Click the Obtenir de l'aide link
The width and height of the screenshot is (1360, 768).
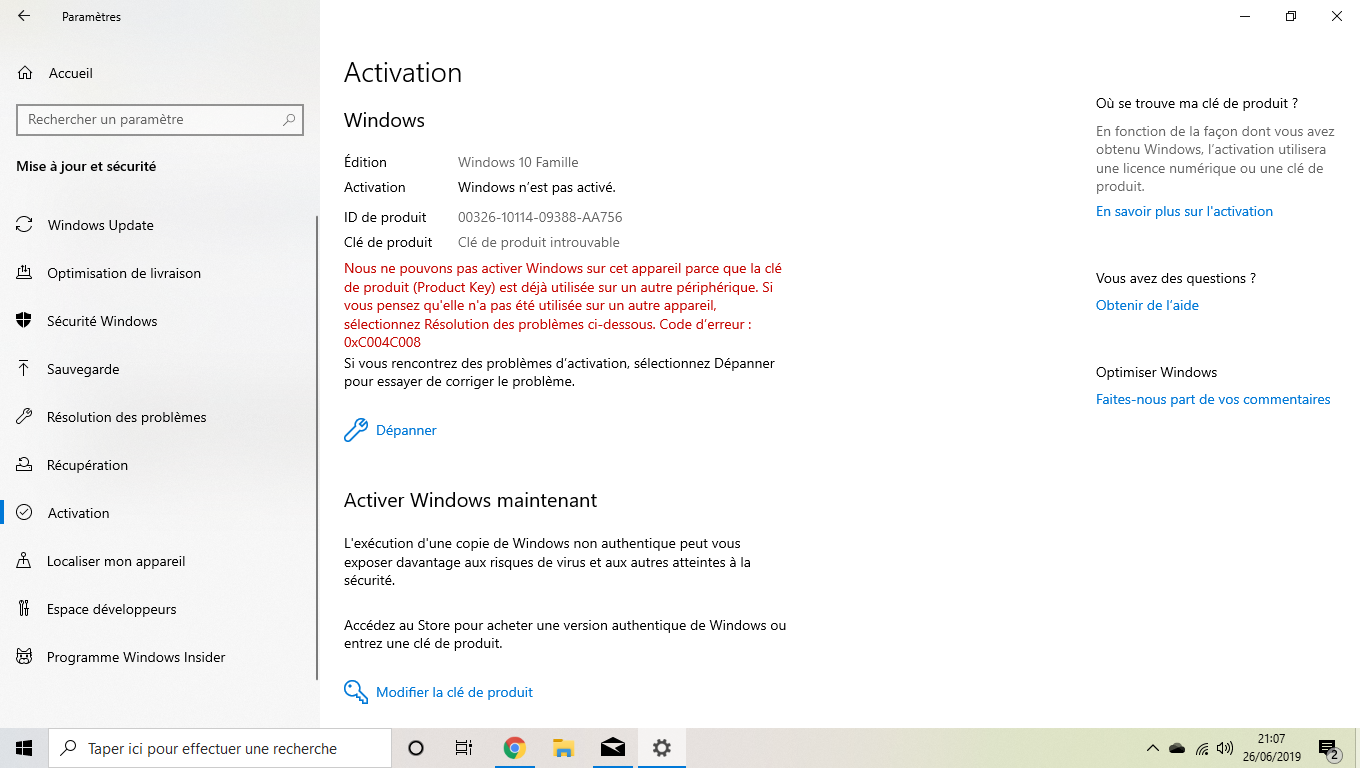(x=1147, y=305)
